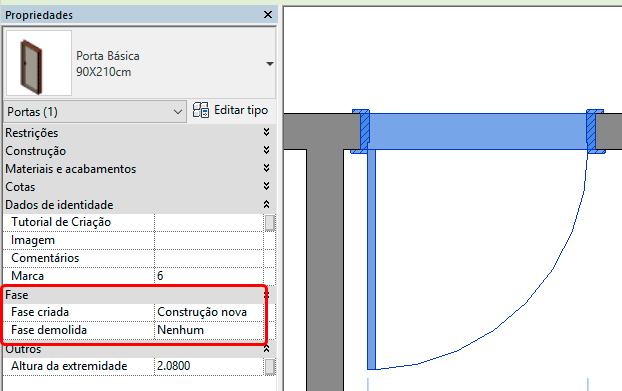Expand the Restrições section
The height and width of the screenshot is (391, 622).
[267, 132]
